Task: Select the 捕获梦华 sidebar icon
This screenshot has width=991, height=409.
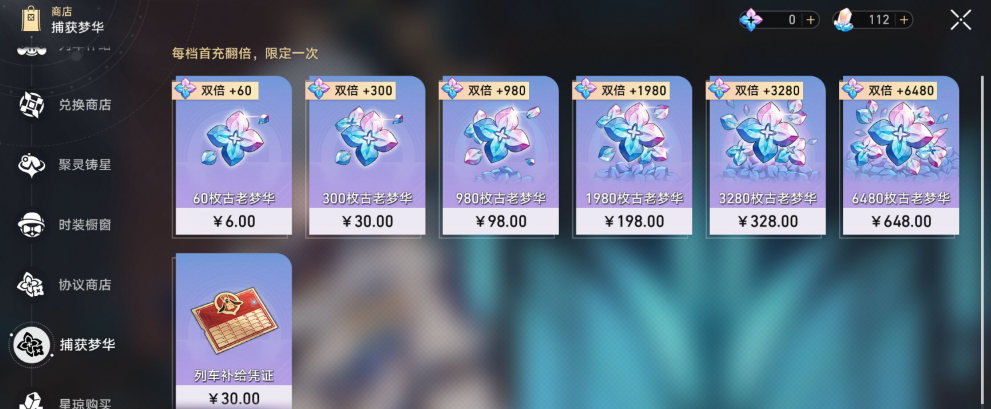Action: tap(31, 345)
